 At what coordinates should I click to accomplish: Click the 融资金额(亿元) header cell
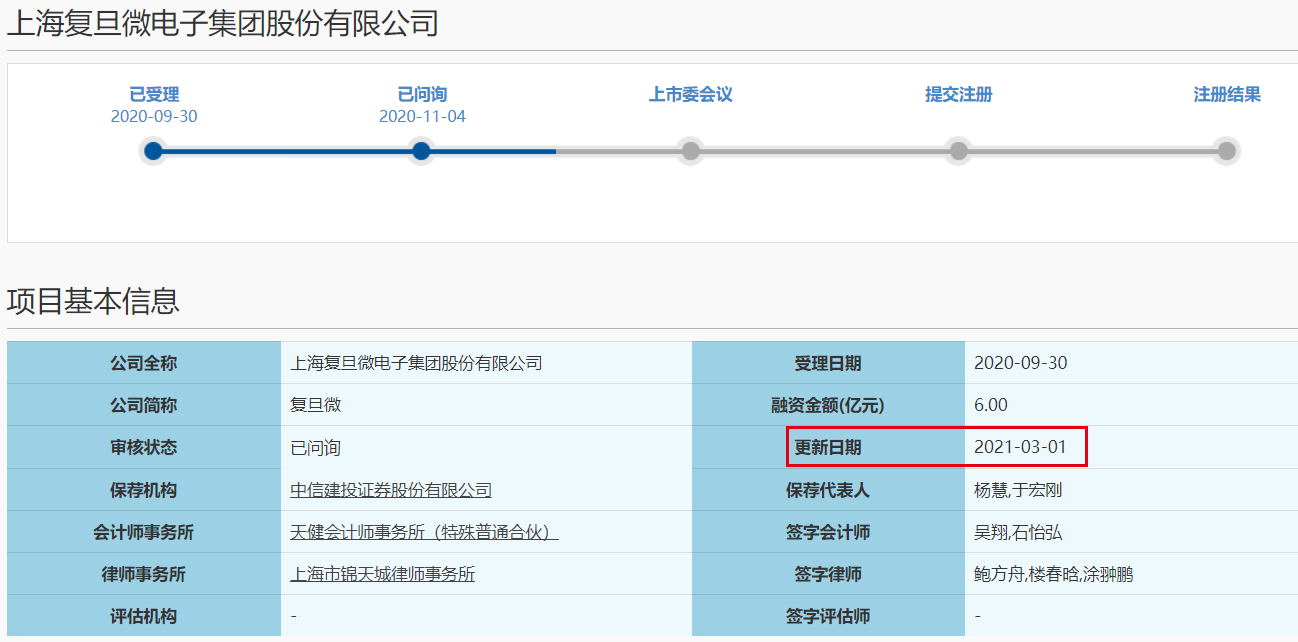pyautogui.click(x=828, y=405)
